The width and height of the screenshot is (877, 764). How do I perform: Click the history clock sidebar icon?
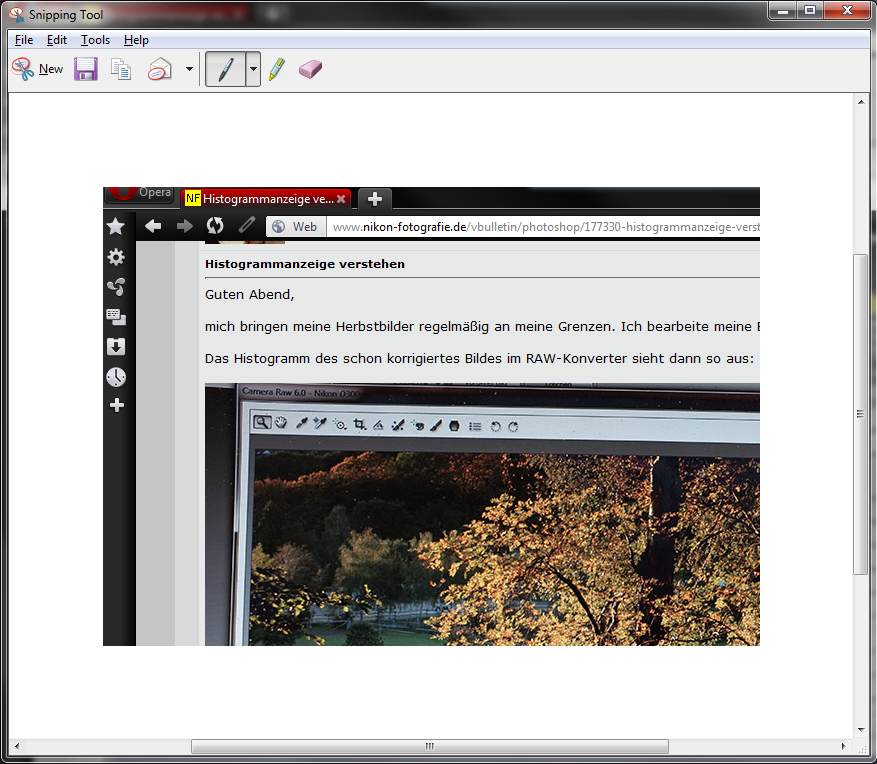point(116,377)
